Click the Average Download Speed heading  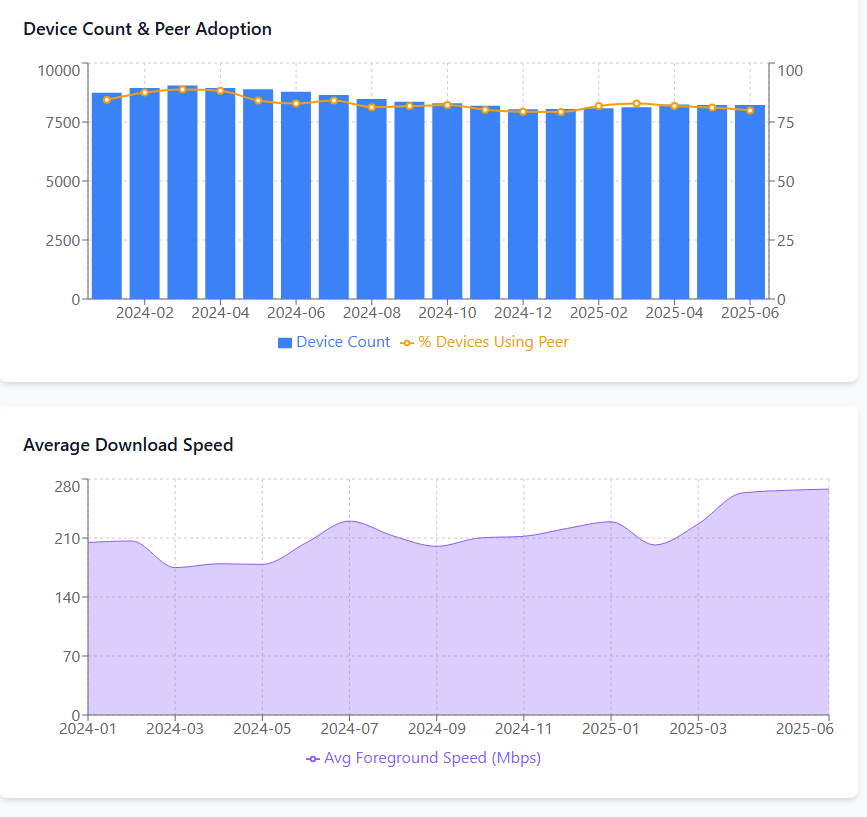click(128, 445)
